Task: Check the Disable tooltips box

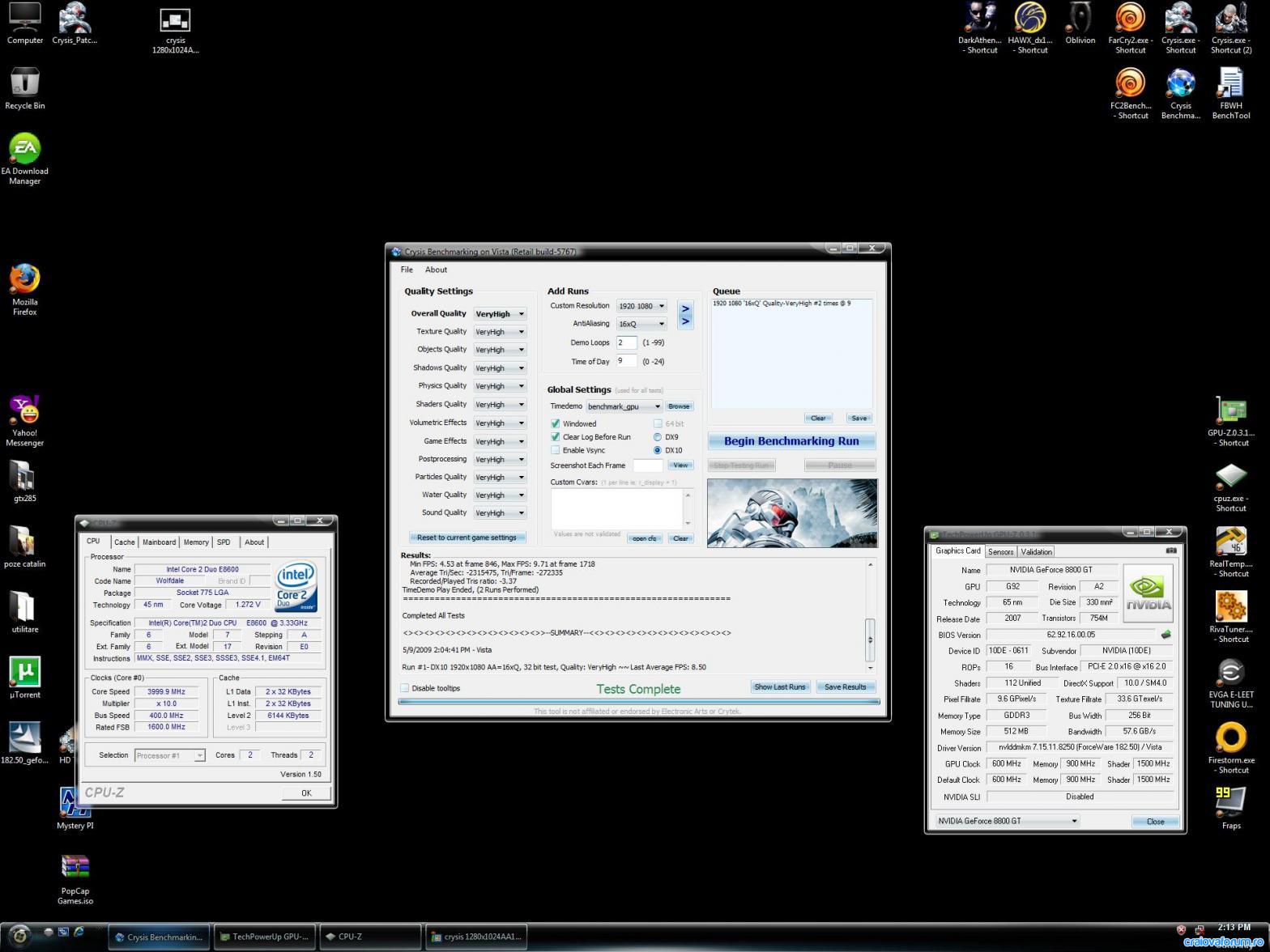Action: point(404,688)
